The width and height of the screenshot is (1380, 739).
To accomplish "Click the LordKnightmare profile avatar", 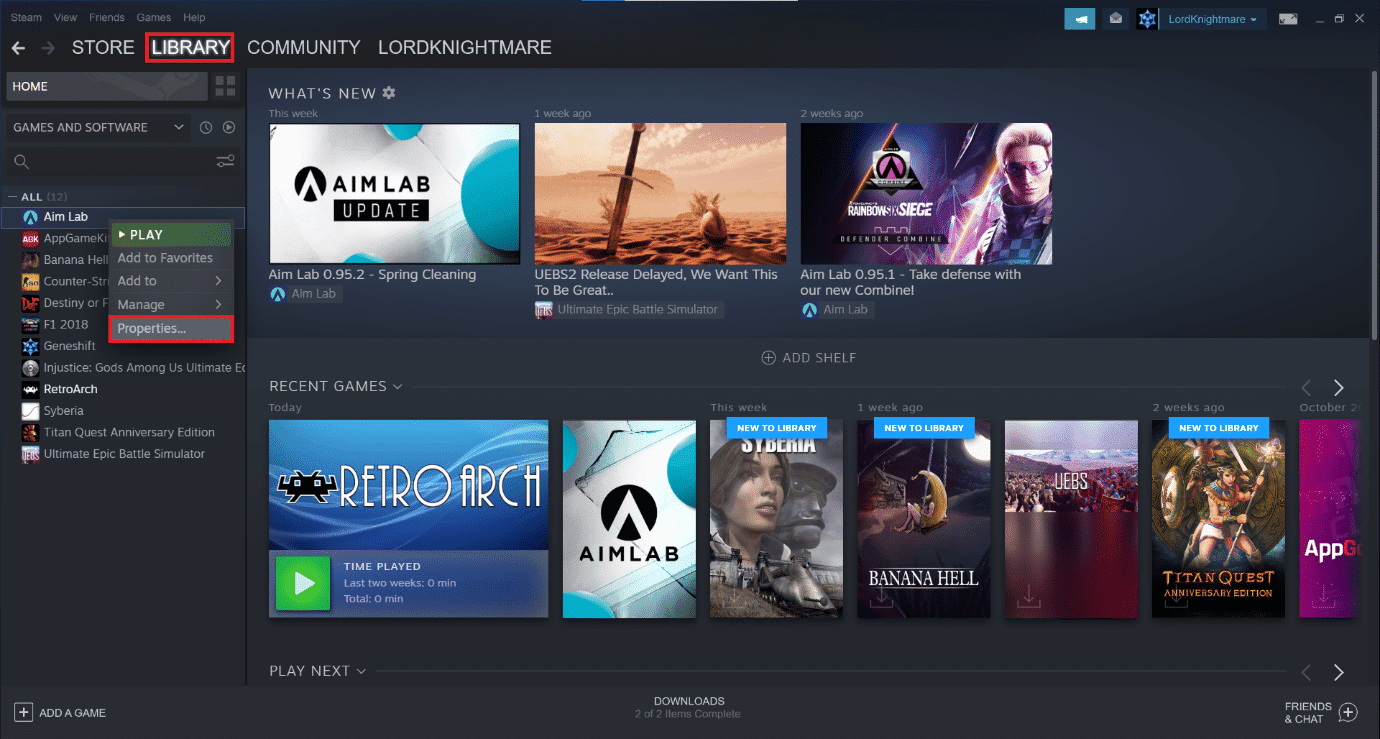I will pos(1148,19).
